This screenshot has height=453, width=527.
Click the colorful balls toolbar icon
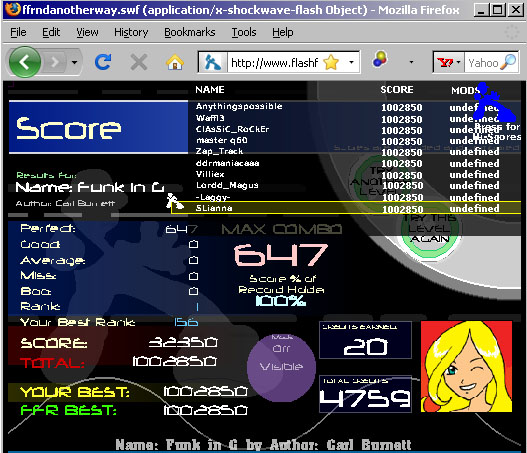click(x=380, y=59)
